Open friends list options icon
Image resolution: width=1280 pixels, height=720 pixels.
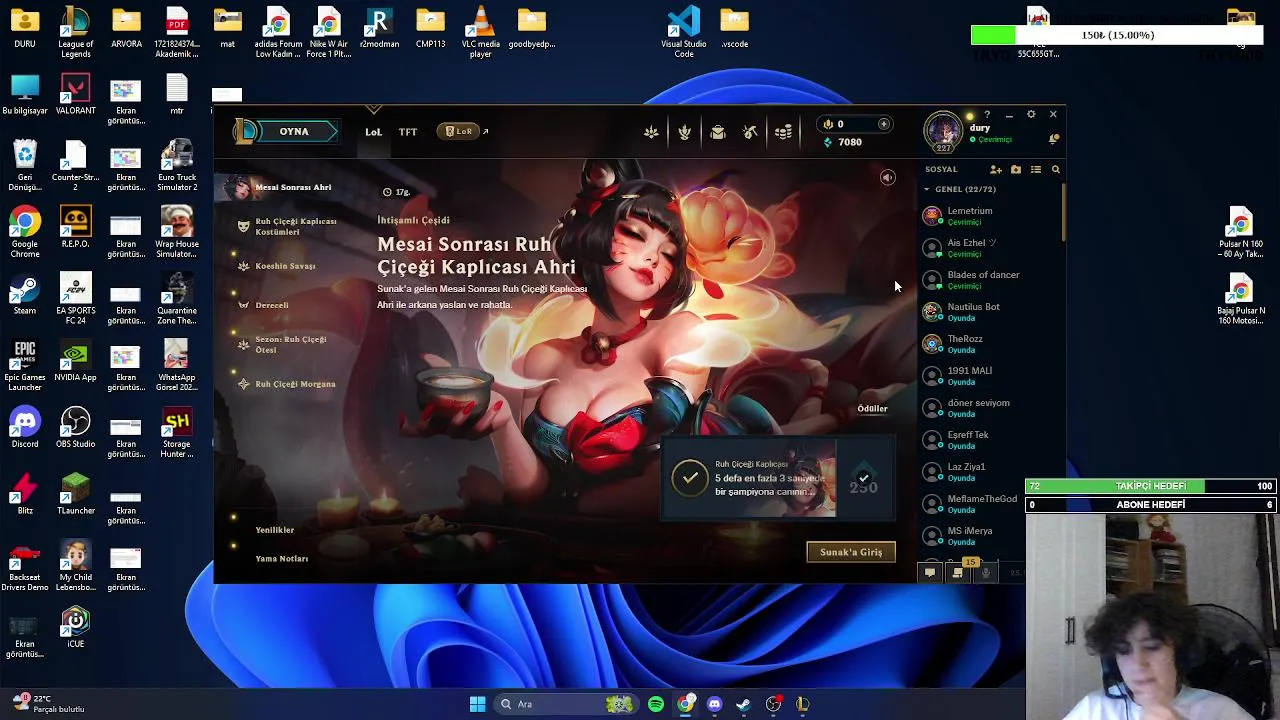pyautogui.click(x=1036, y=170)
